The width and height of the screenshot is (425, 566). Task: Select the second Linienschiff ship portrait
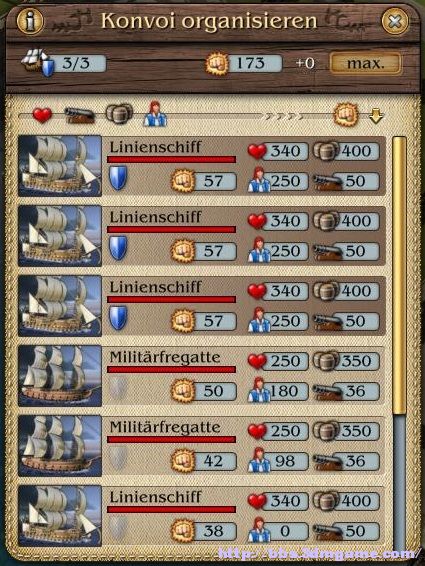tap(60, 236)
